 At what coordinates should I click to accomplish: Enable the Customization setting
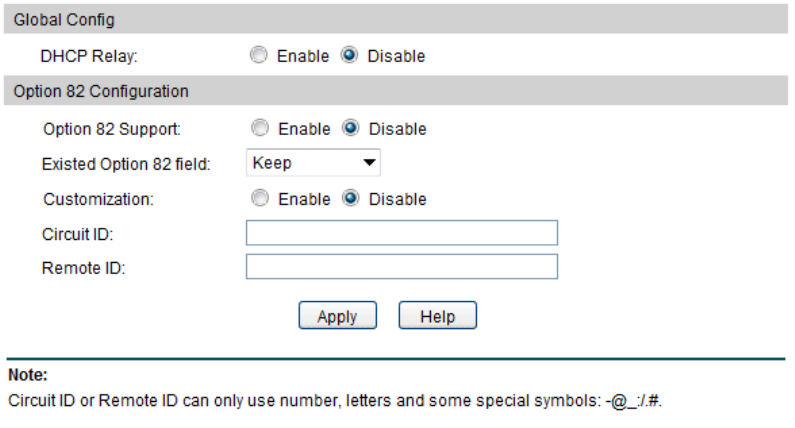click(x=260, y=199)
